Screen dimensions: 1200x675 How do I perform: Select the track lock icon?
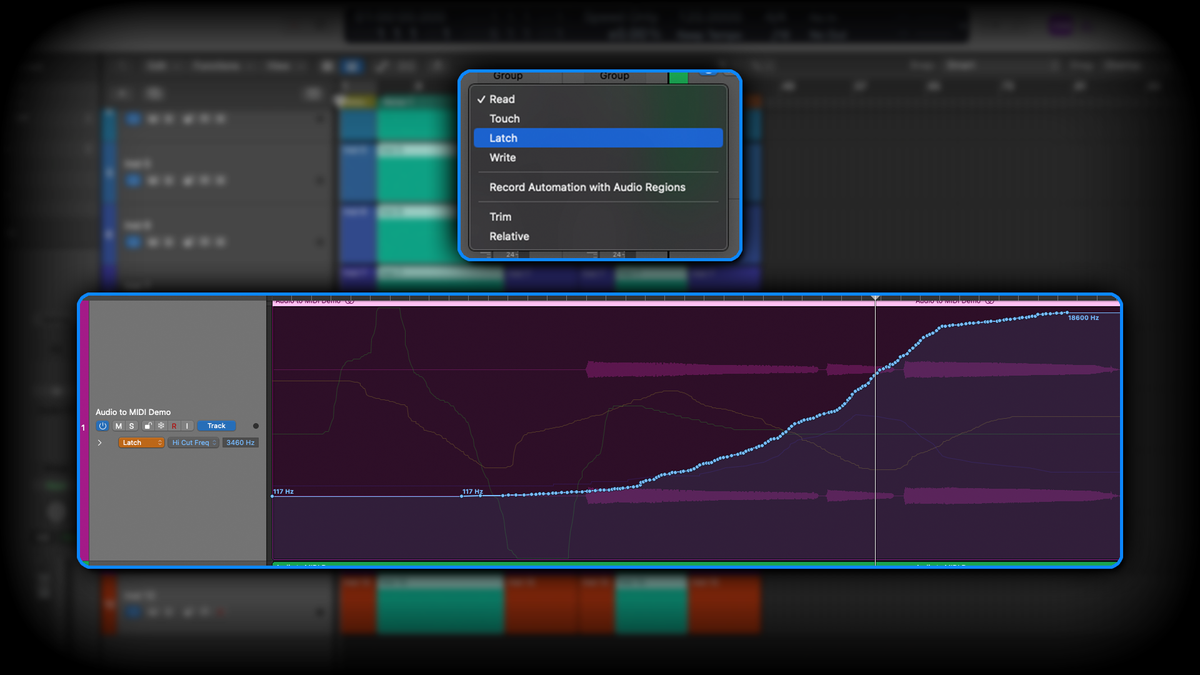148,426
